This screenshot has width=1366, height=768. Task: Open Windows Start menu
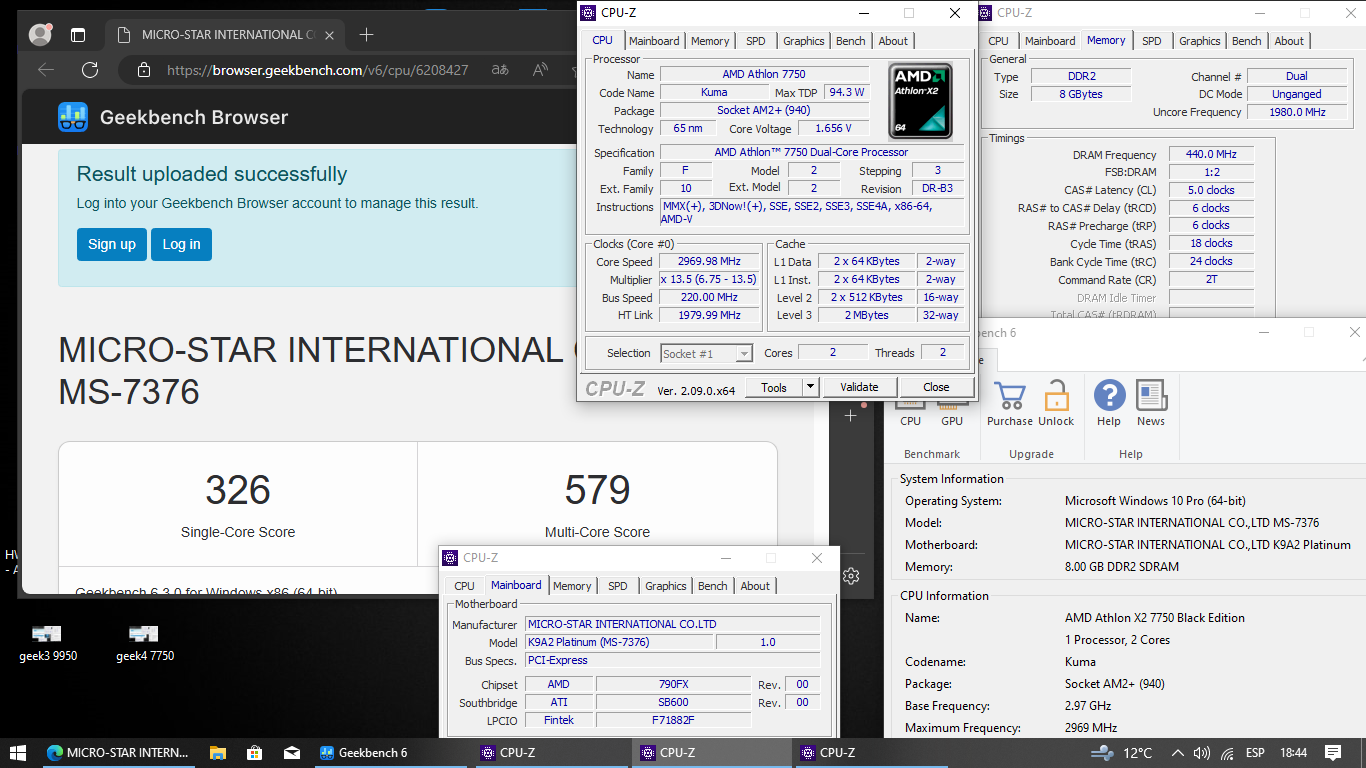[18, 753]
